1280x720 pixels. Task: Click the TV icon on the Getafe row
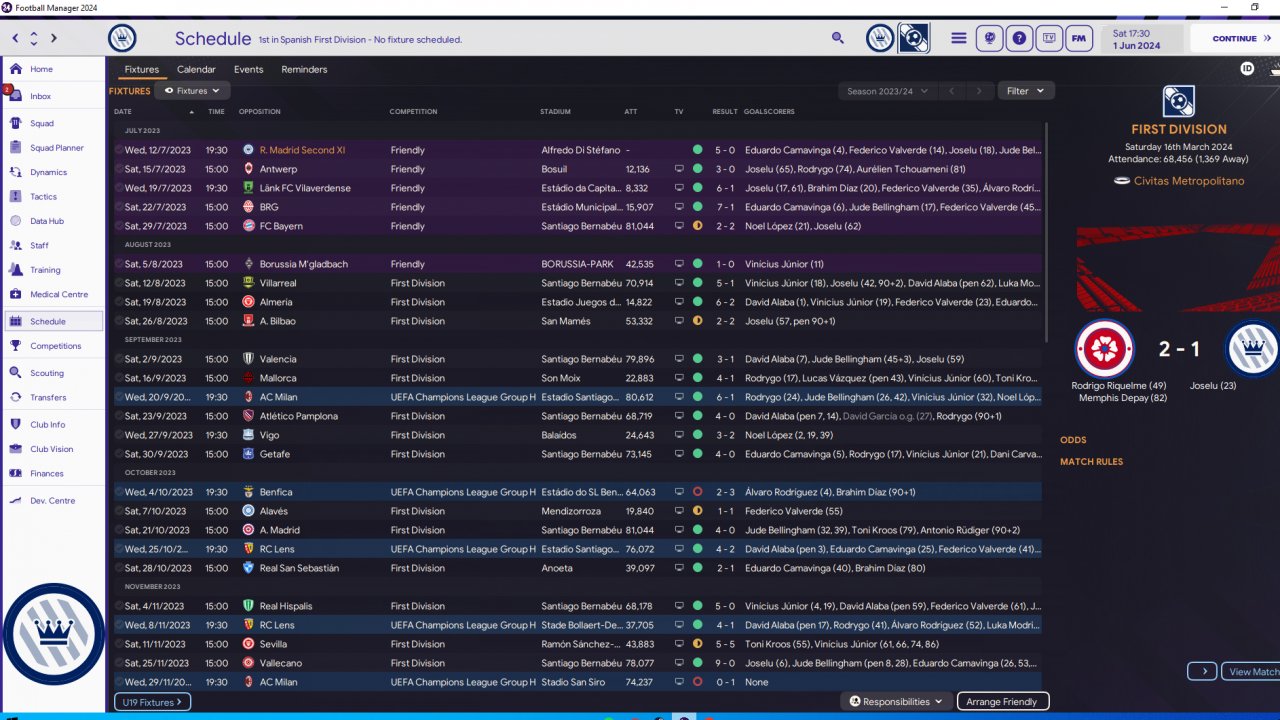pyautogui.click(x=679, y=454)
